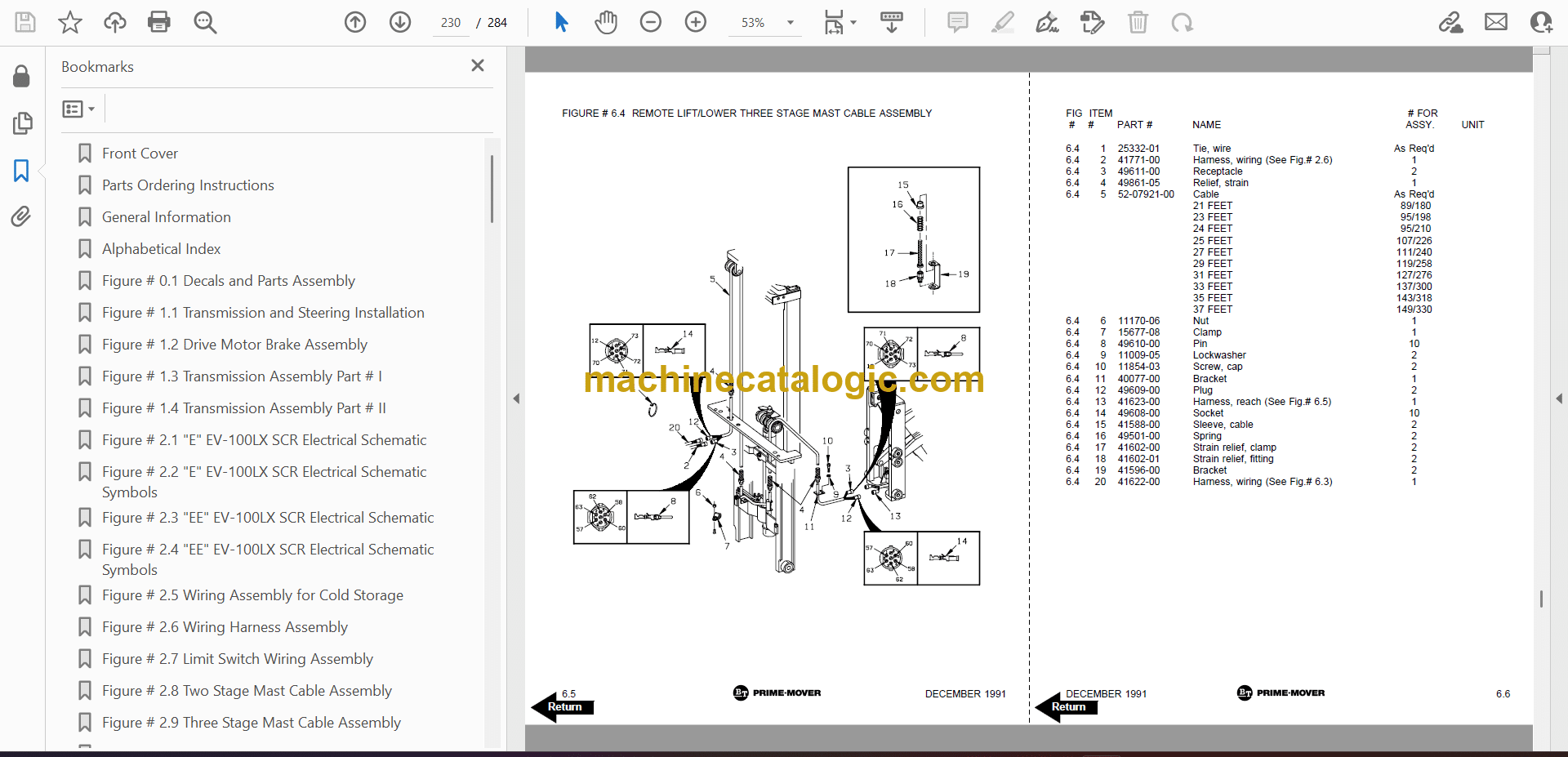Add a sticky note comment
The image size is (1568, 757).
coord(958,22)
